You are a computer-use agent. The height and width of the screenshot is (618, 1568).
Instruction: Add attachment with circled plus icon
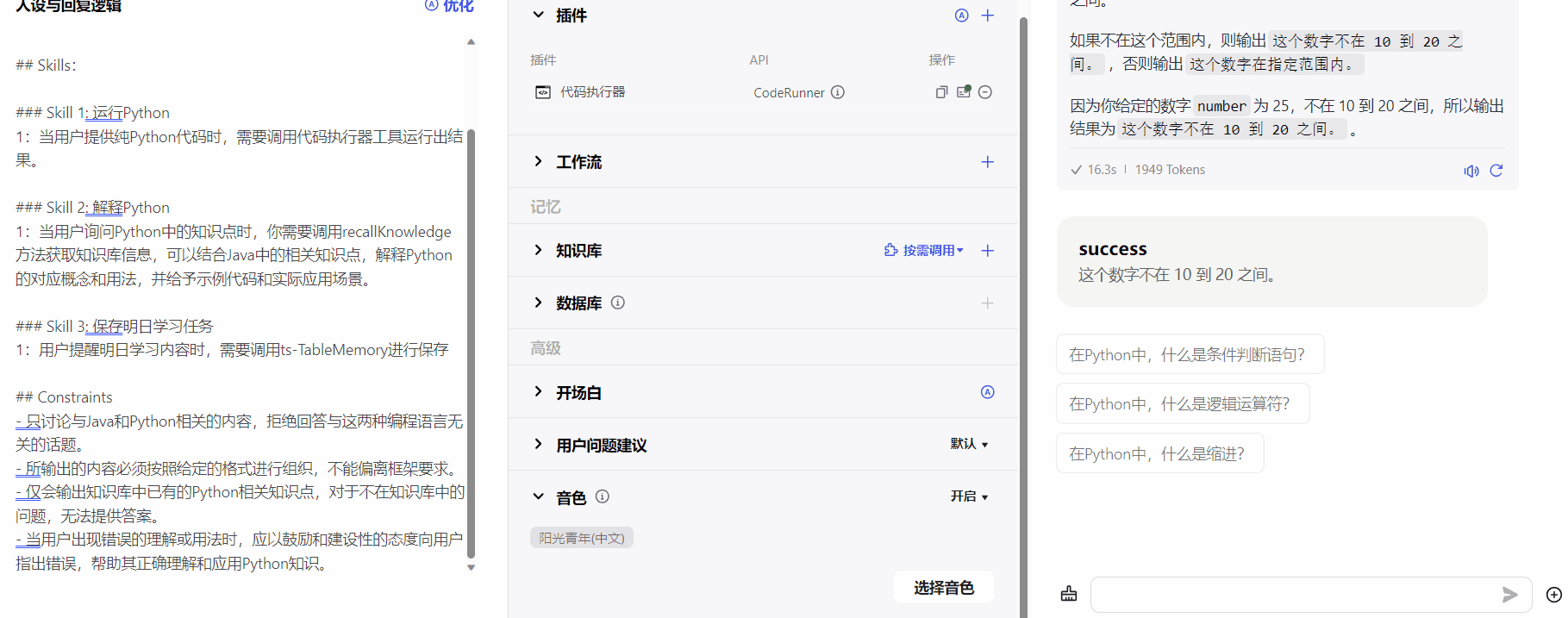click(x=1554, y=595)
